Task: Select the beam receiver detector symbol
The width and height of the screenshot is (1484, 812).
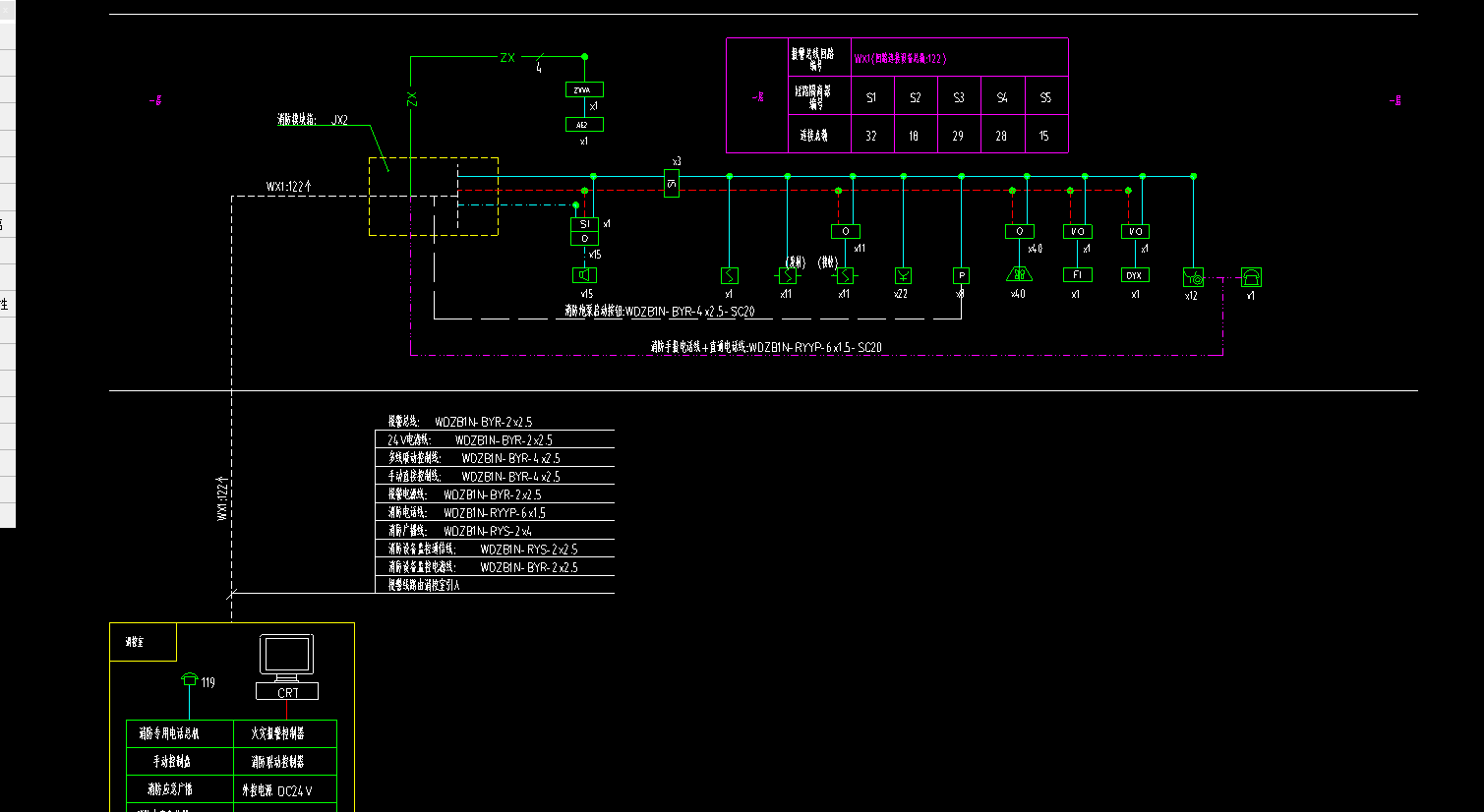Action: (x=844, y=276)
